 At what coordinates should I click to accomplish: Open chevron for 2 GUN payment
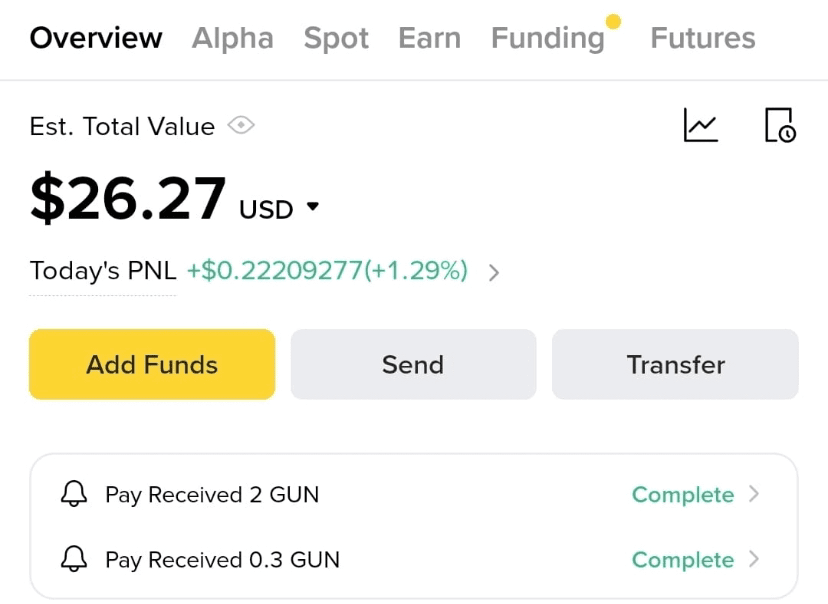pos(754,495)
